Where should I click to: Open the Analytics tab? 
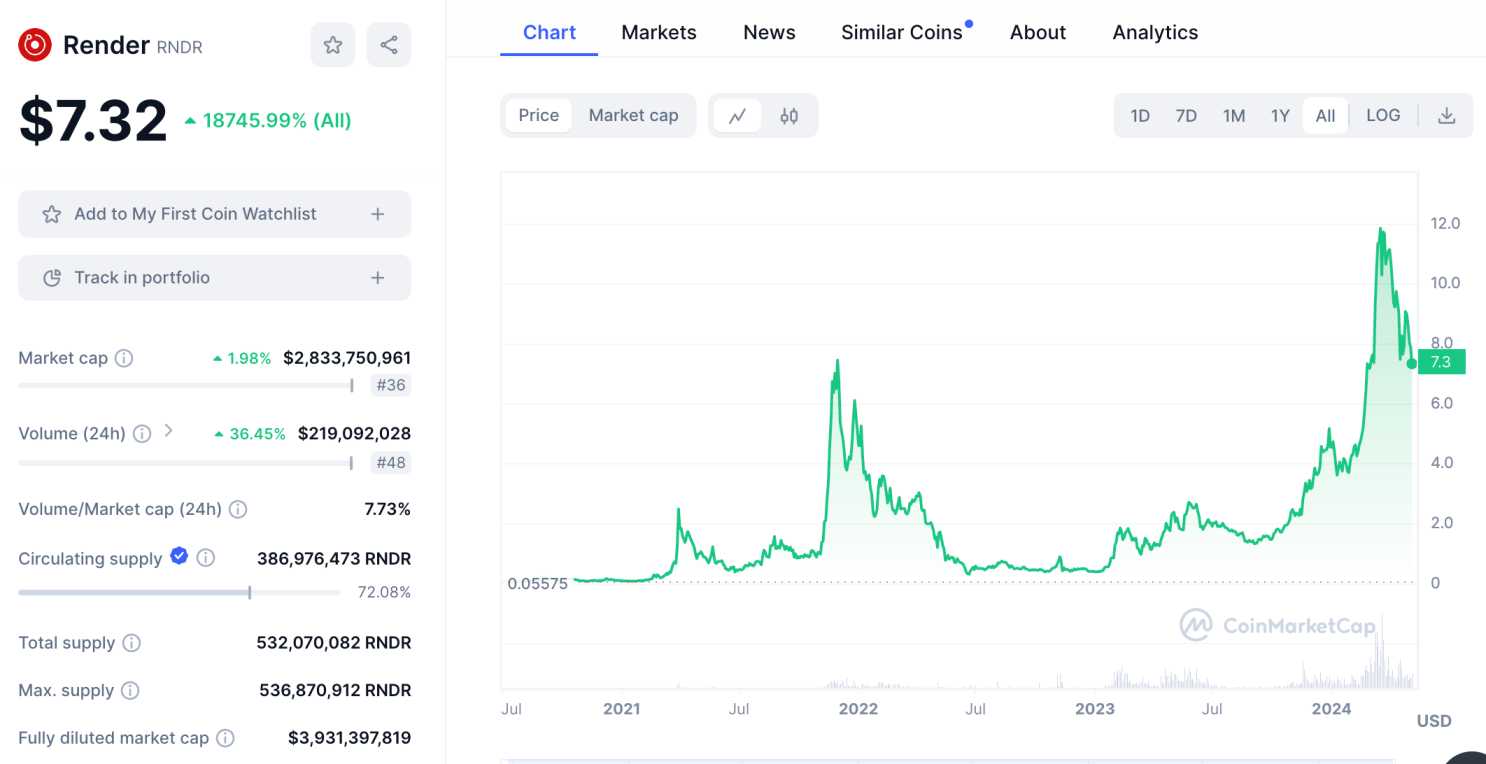point(1155,32)
